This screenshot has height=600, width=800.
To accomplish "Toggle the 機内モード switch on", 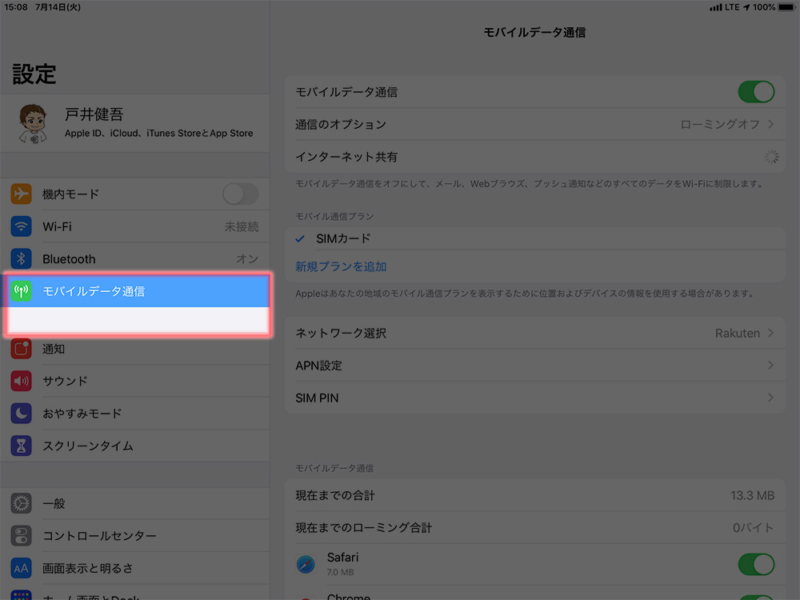I will pyautogui.click(x=240, y=194).
